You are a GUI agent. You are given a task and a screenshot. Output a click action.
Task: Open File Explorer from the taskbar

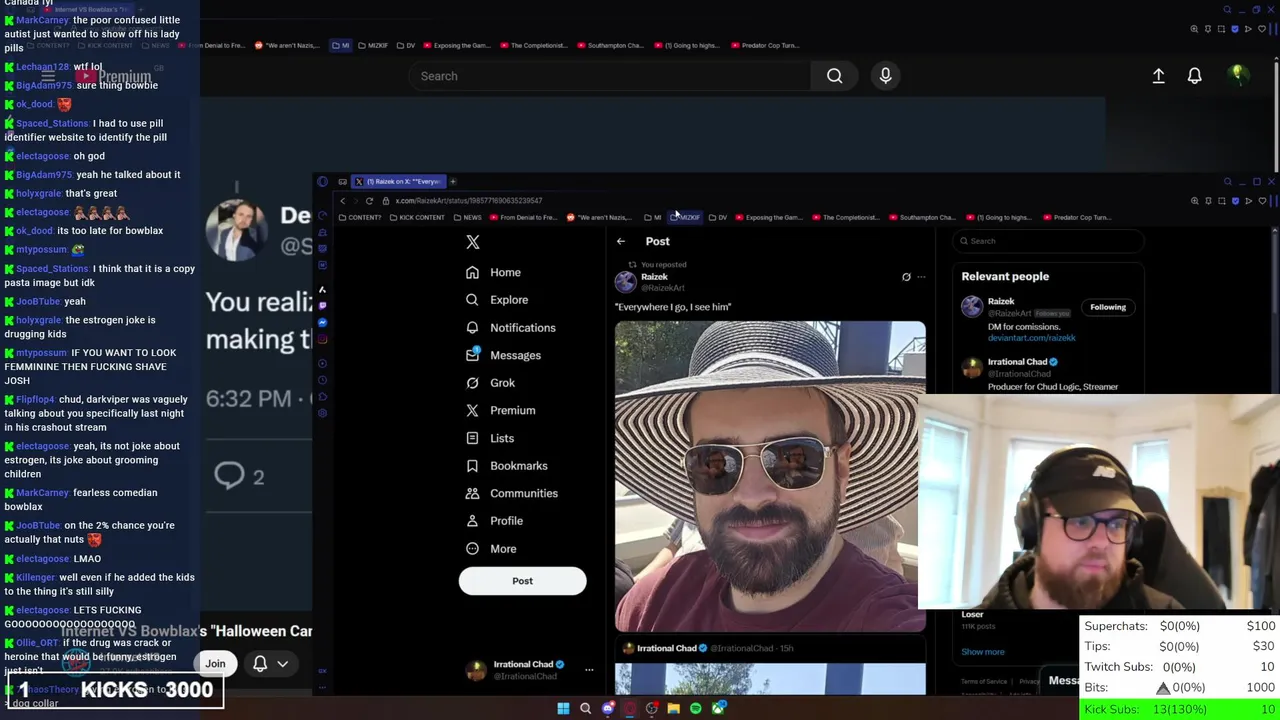[x=674, y=708]
